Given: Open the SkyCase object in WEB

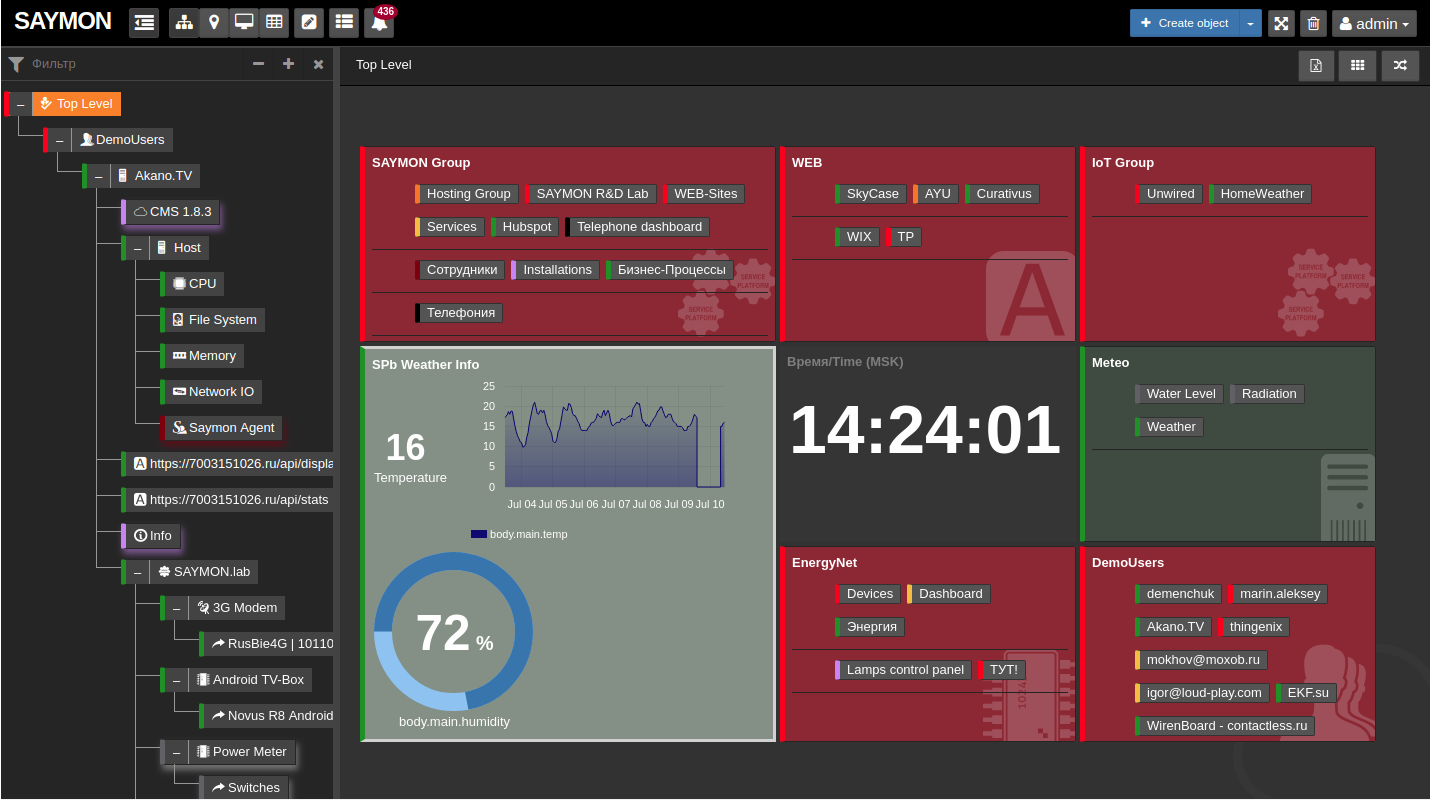Looking at the screenshot, I should point(872,194).
